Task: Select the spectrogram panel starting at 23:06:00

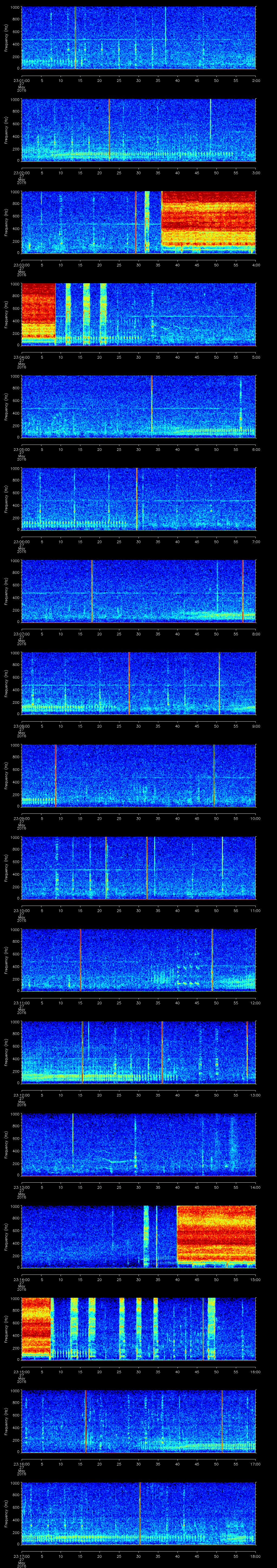Action: point(138,499)
